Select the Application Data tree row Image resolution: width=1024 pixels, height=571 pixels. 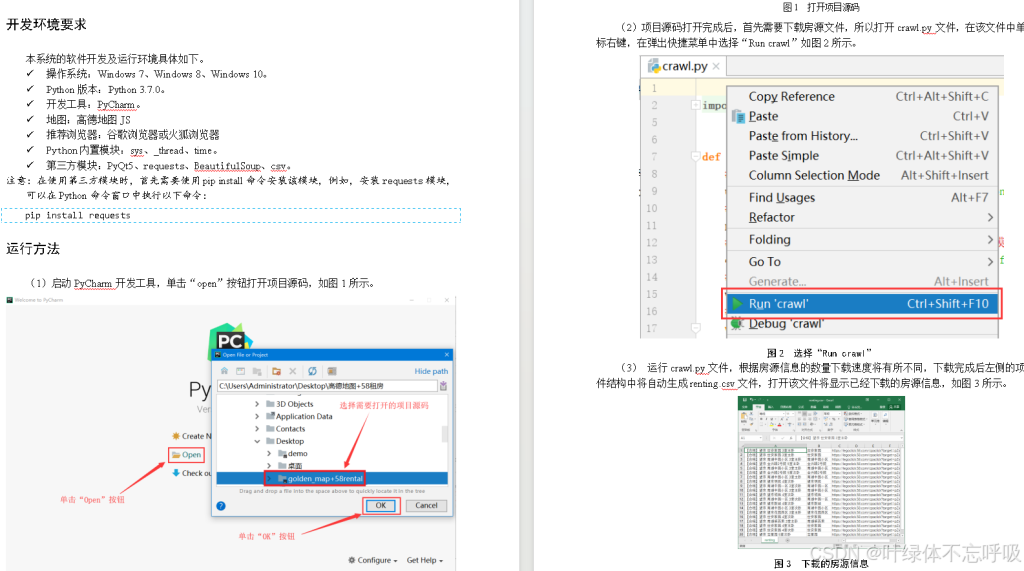pyautogui.click(x=330, y=416)
